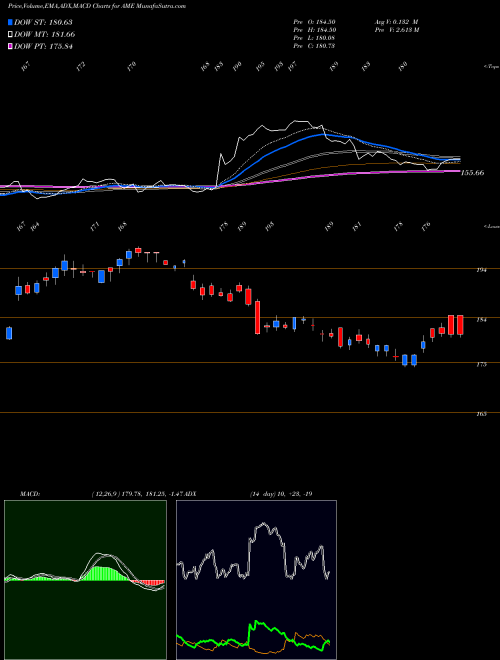Screen dimensions: 500x660
Task: Click the MACD (12,26,9) parameter values
Action: 139,494
